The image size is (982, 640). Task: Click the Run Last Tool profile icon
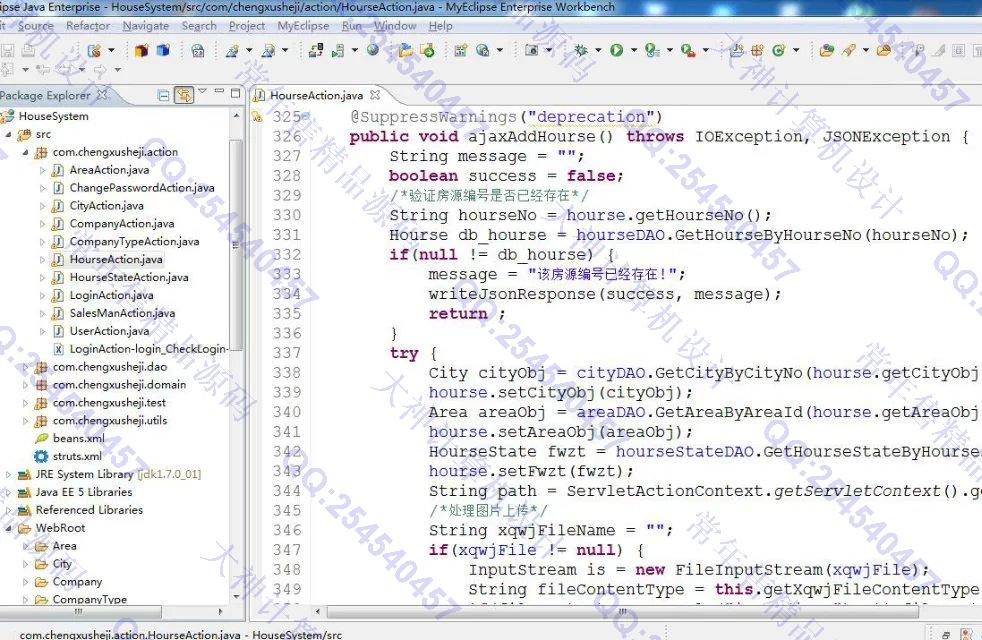point(652,50)
